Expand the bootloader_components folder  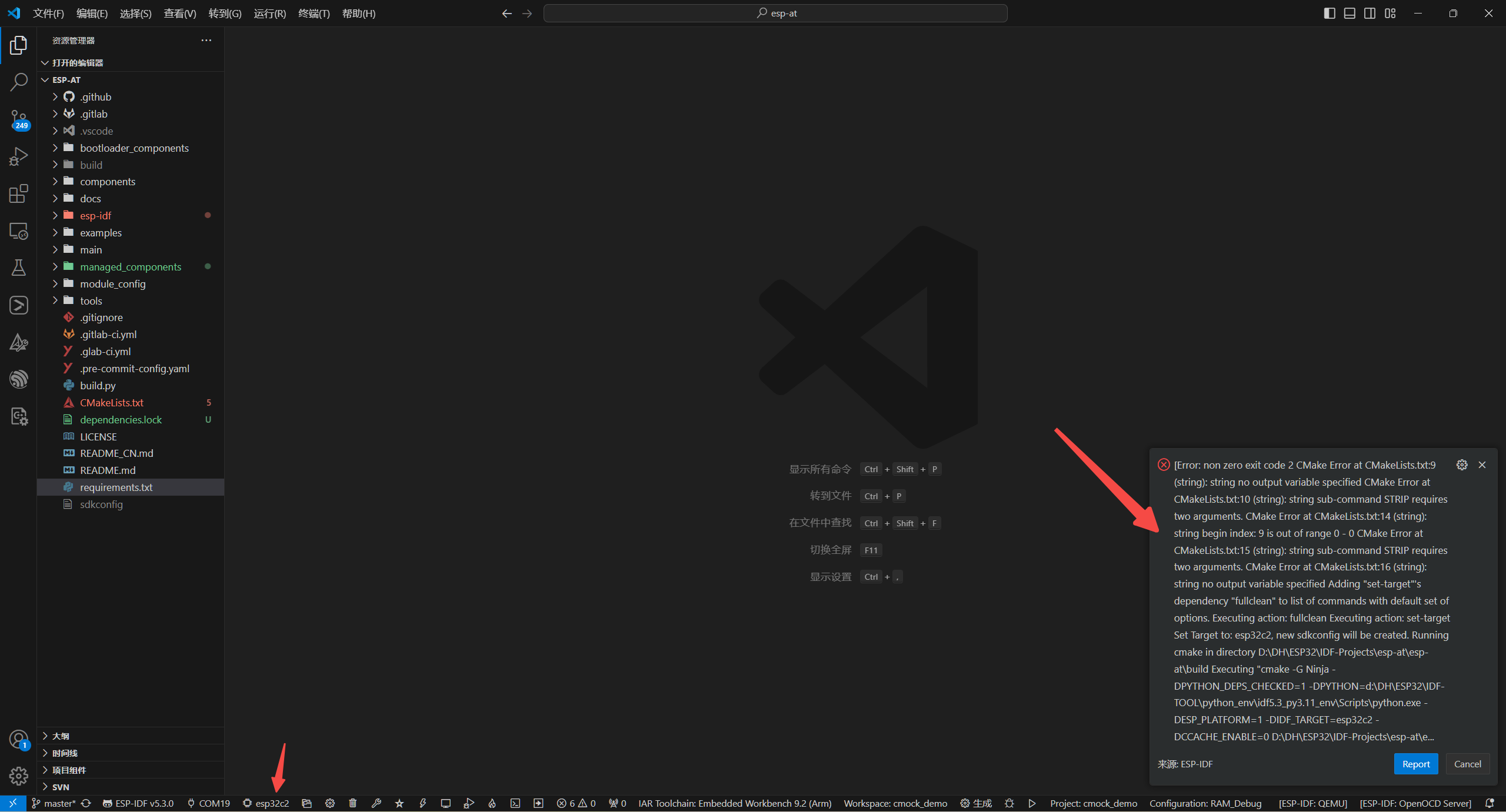tap(130, 148)
